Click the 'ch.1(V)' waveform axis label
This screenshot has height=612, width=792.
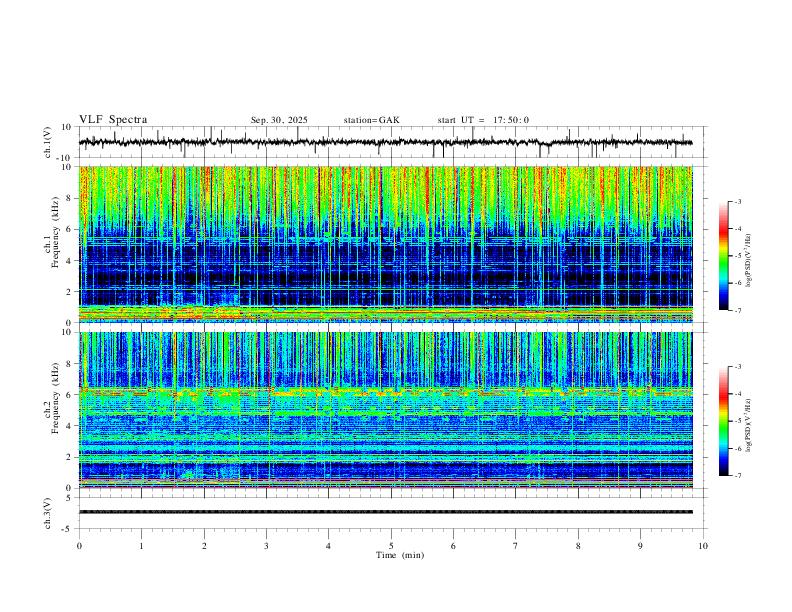pos(48,142)
